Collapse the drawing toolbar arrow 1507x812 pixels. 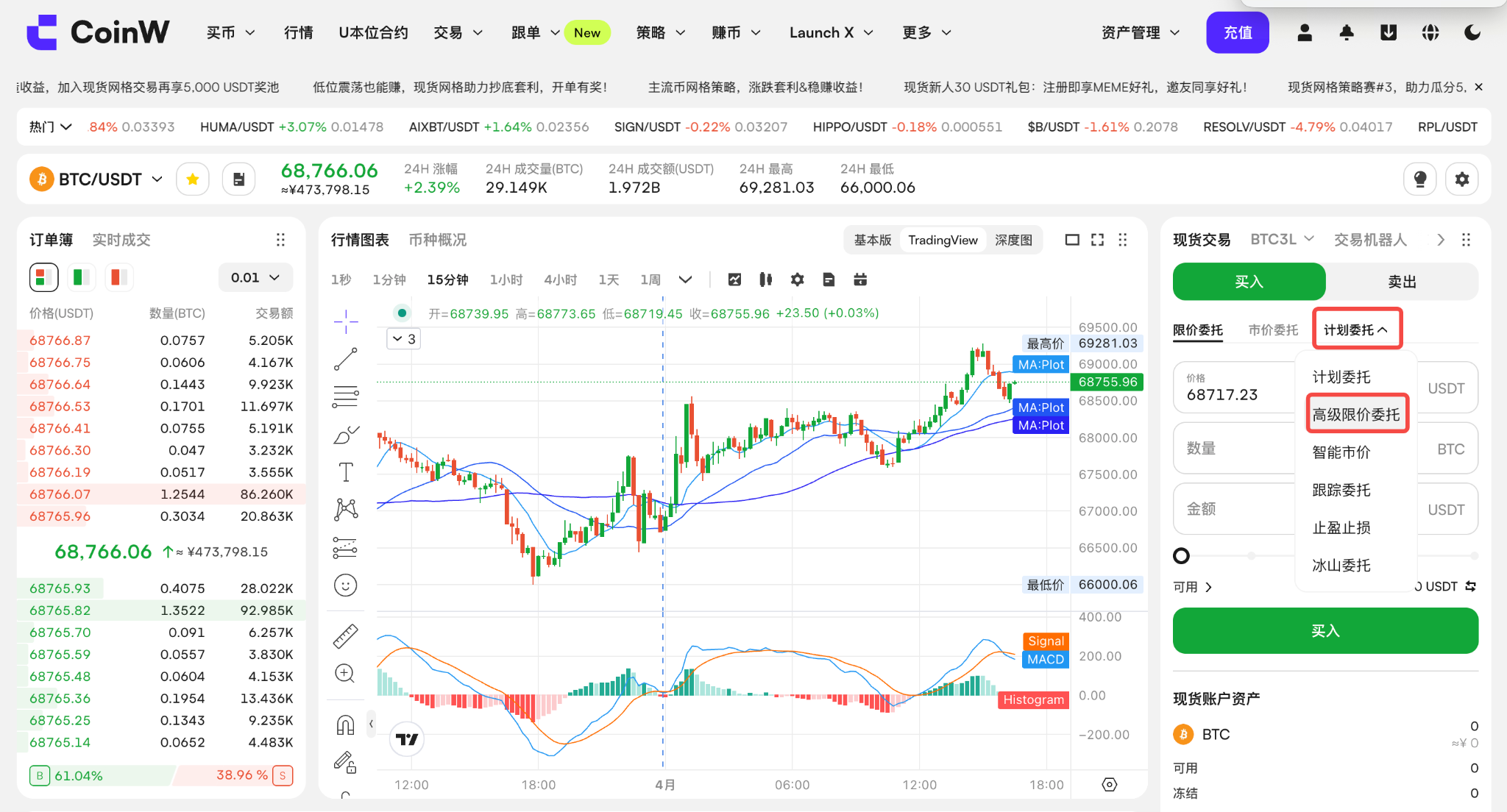(371, 724)
